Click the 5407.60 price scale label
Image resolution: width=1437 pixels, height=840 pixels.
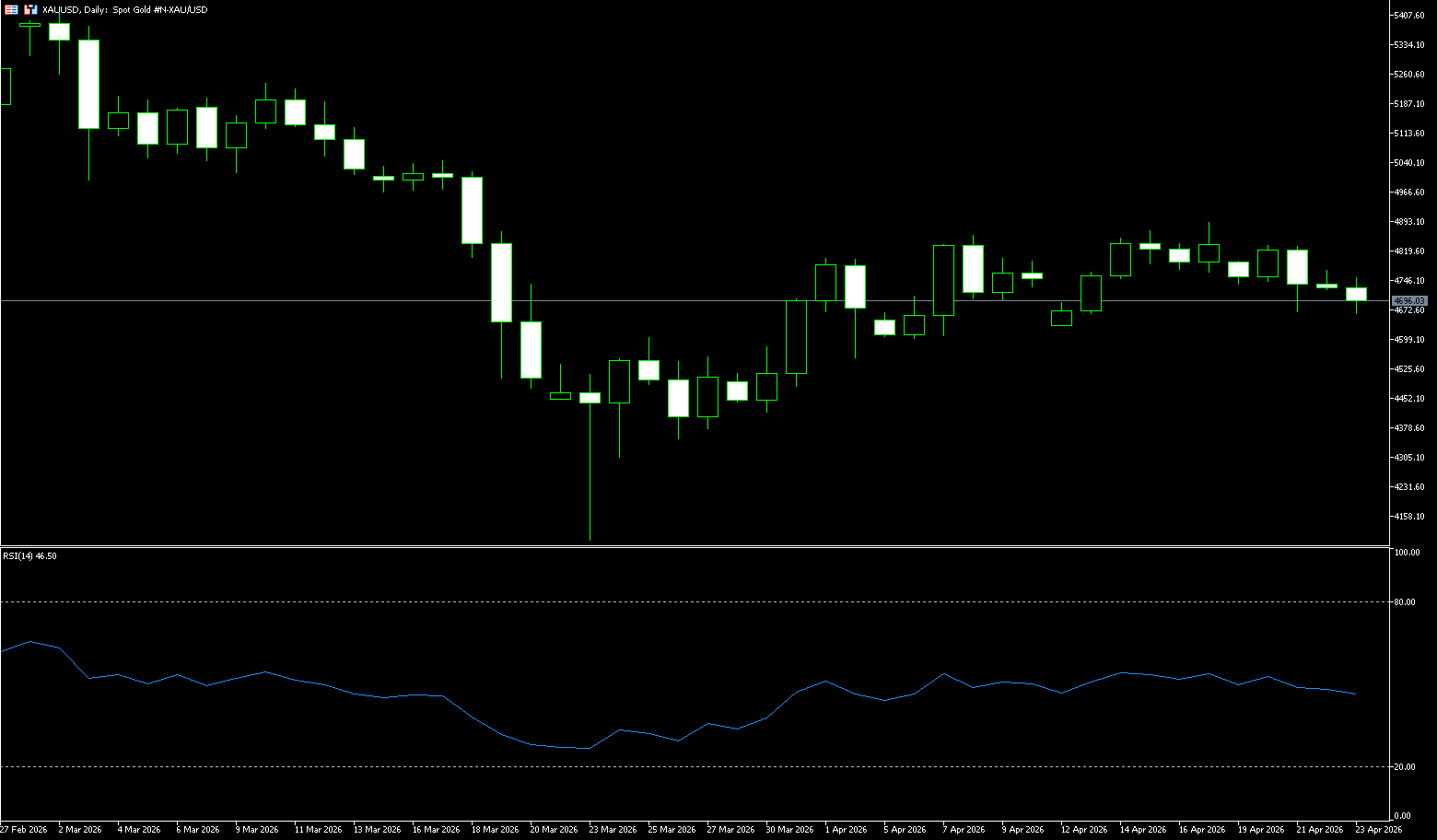[1409, 16]
